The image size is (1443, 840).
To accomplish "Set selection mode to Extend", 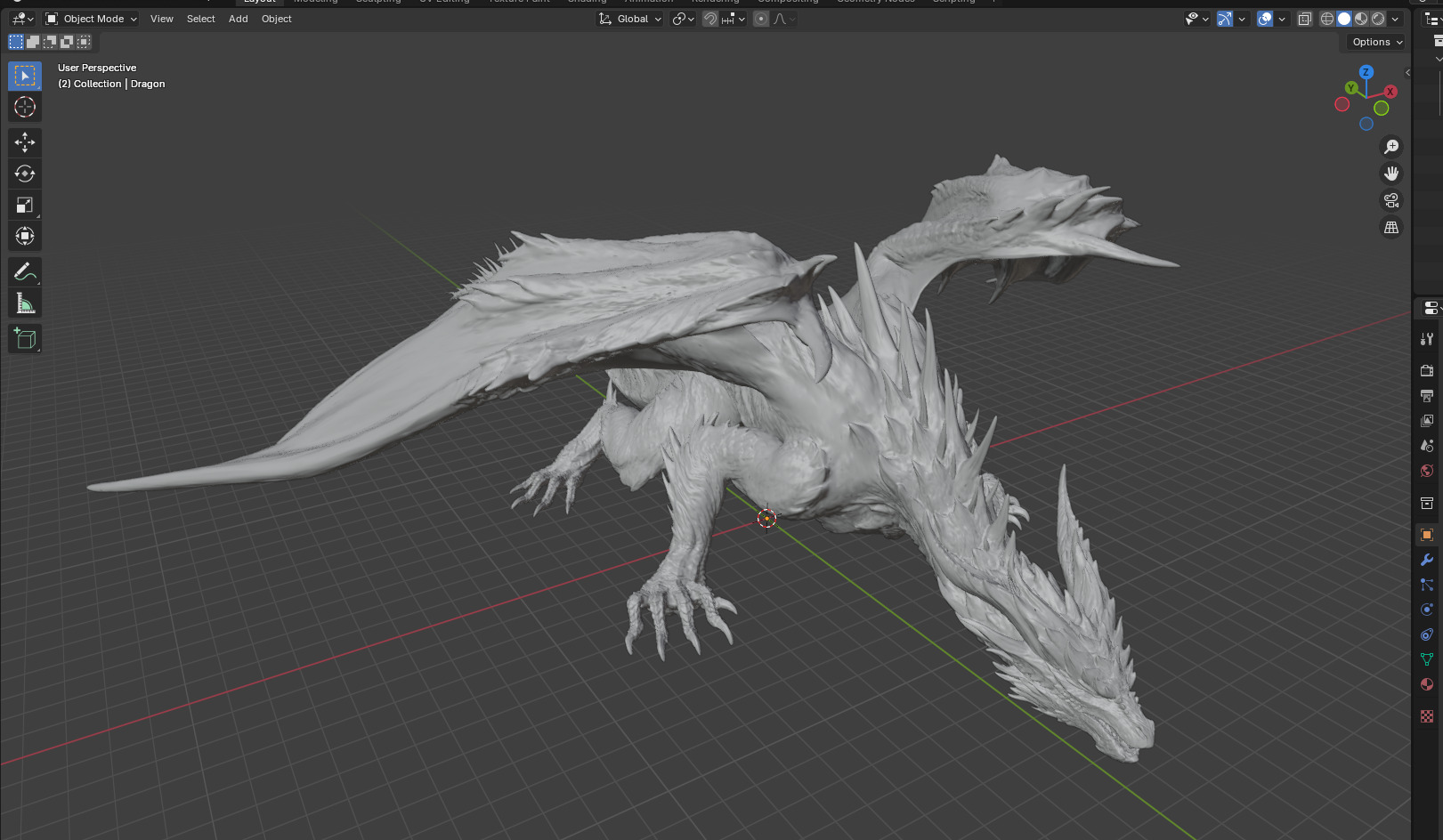I will (x=33, y=42).
